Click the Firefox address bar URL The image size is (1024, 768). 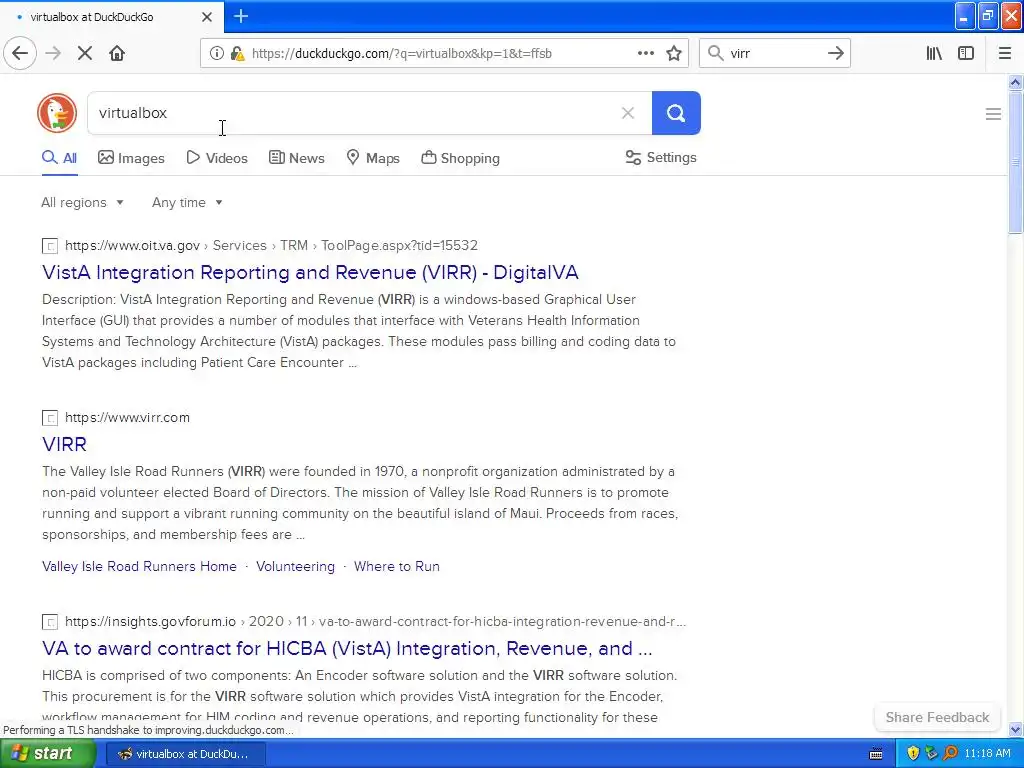coord(402,54)
